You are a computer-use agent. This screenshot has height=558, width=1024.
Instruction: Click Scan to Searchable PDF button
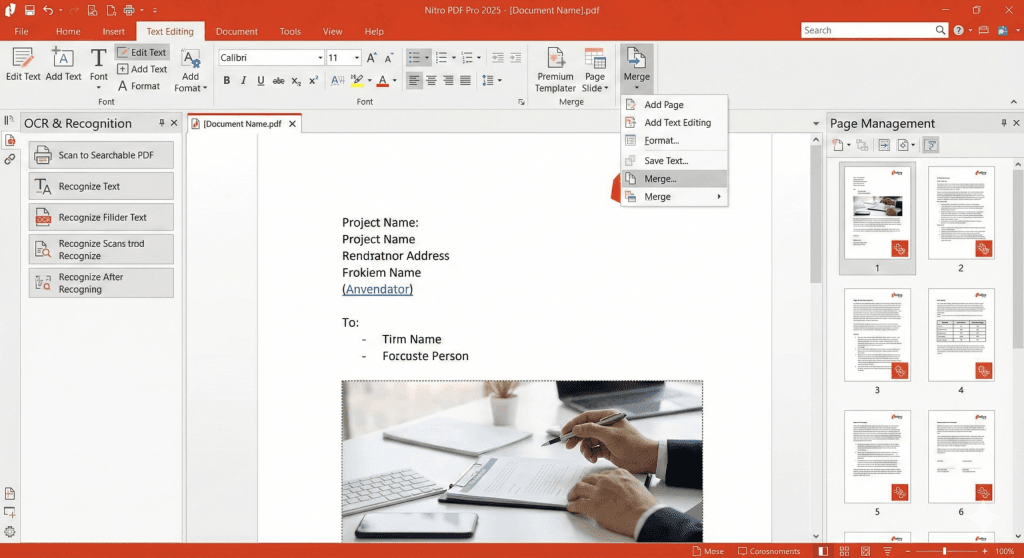pos(101,155)
